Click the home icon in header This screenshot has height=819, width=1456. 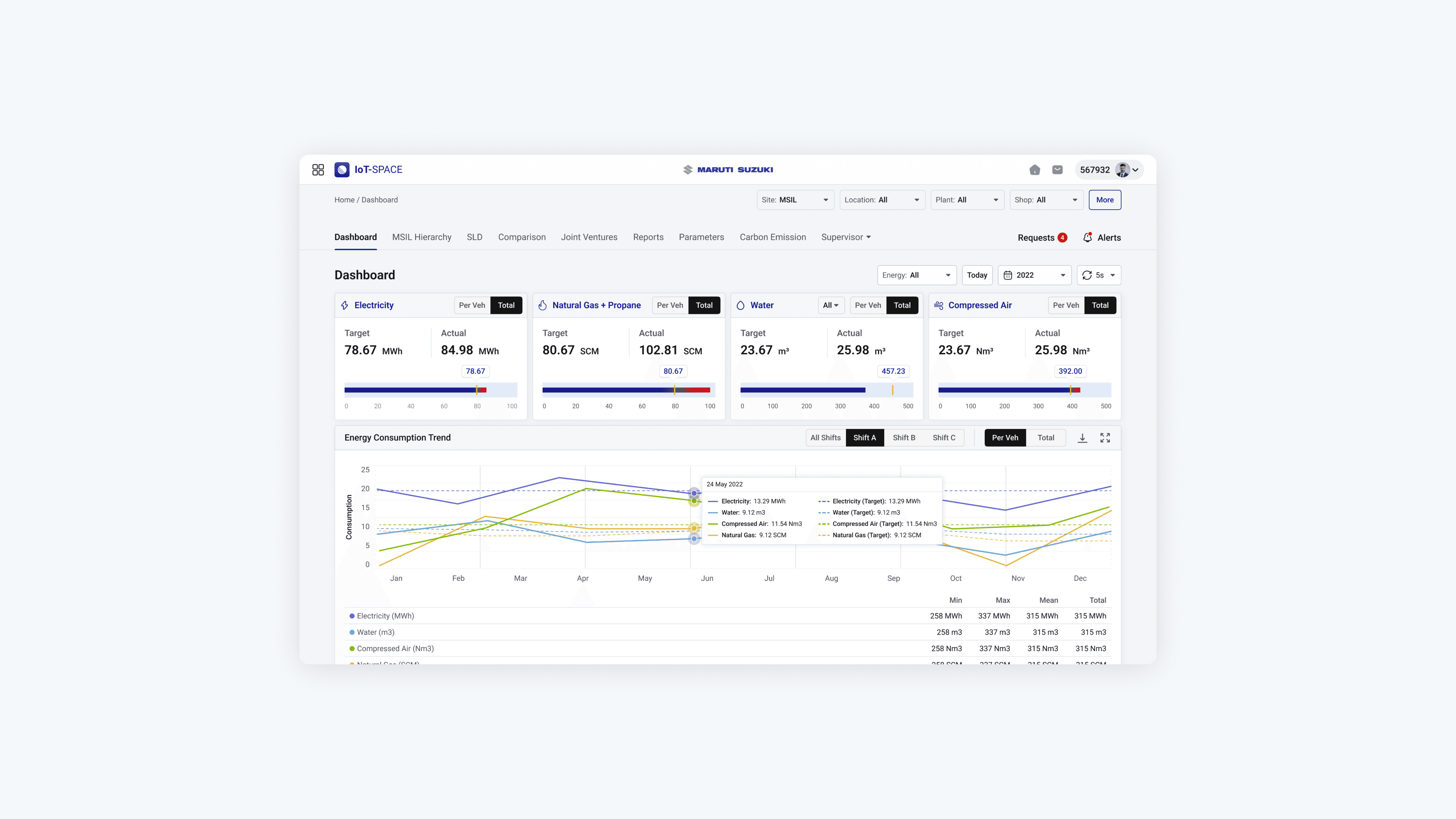[x=1034, y=169]
